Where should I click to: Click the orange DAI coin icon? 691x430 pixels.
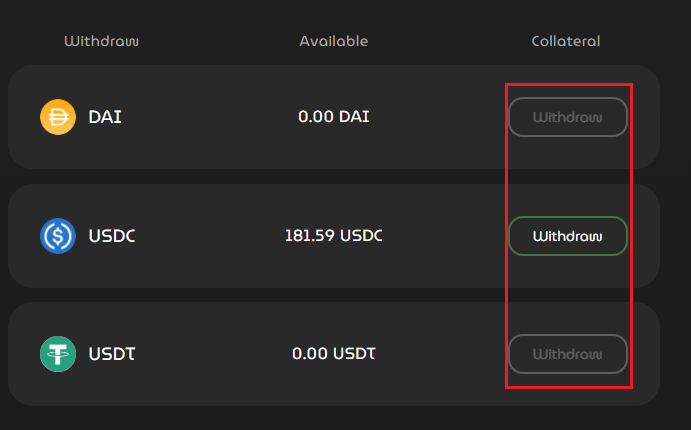tap(58, 117)
